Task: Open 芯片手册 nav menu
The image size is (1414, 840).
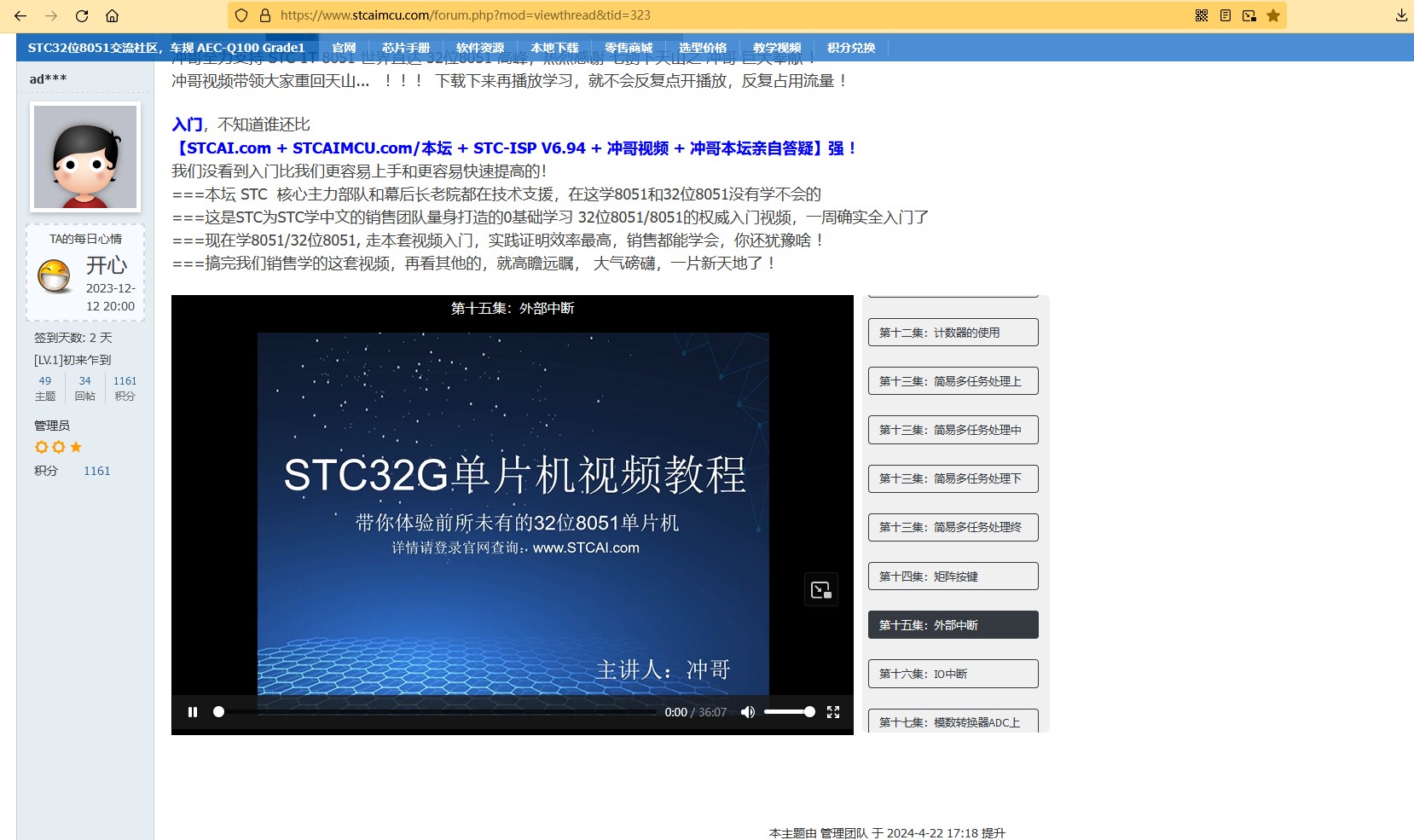Action: tap(406, 48)
